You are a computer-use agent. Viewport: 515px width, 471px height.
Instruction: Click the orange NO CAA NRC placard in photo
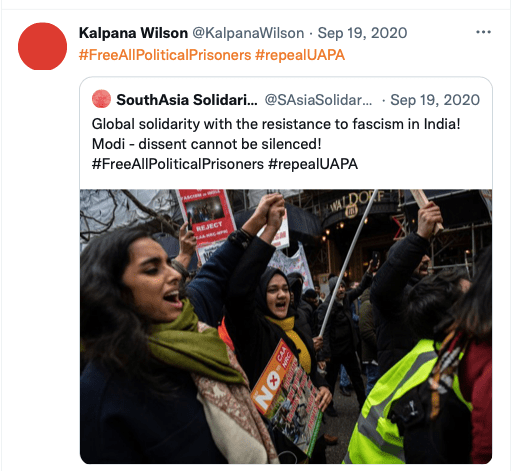(x=287, y=395)
